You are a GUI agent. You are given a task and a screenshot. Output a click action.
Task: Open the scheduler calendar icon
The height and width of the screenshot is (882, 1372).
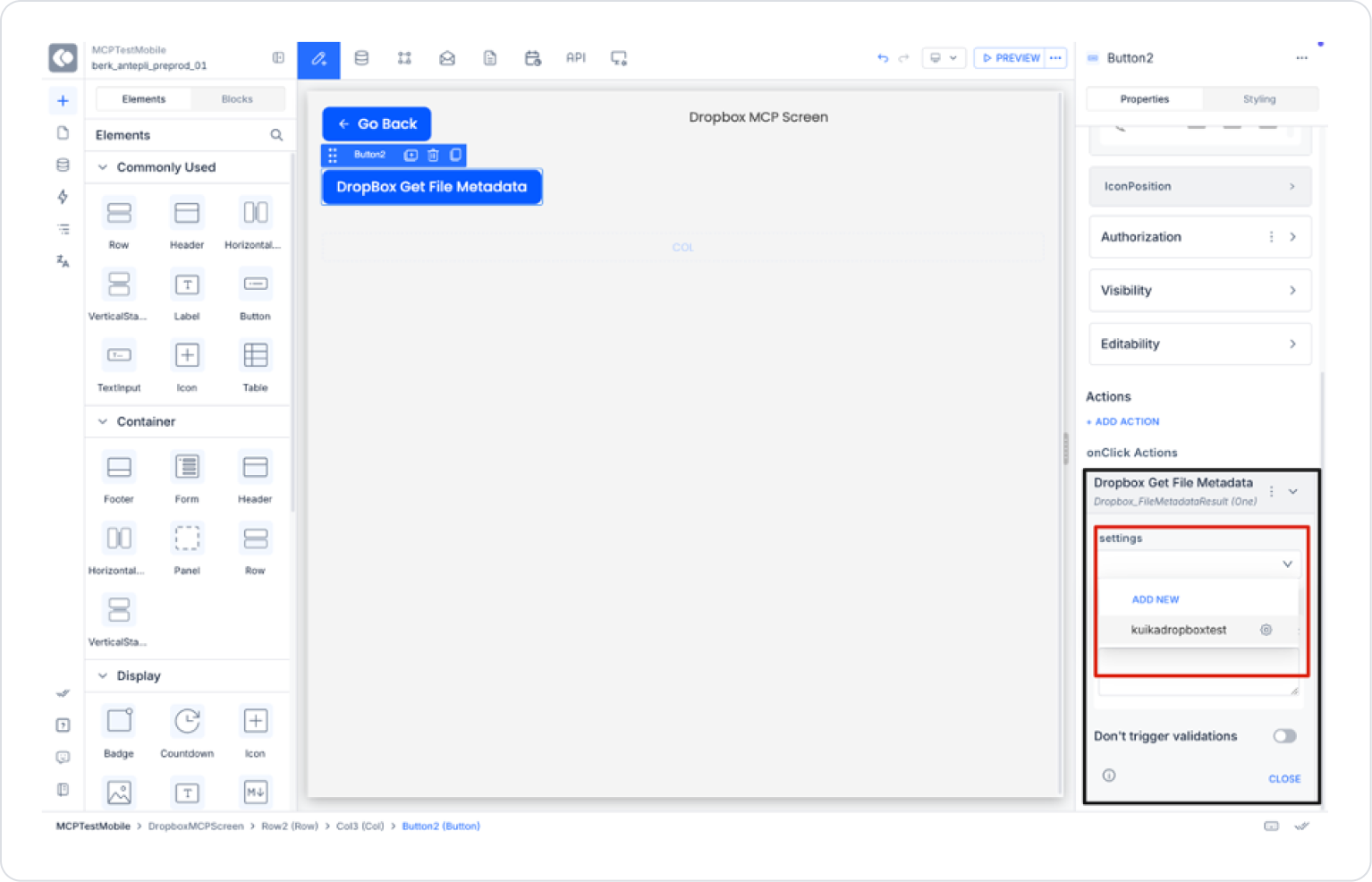[533, 58]
